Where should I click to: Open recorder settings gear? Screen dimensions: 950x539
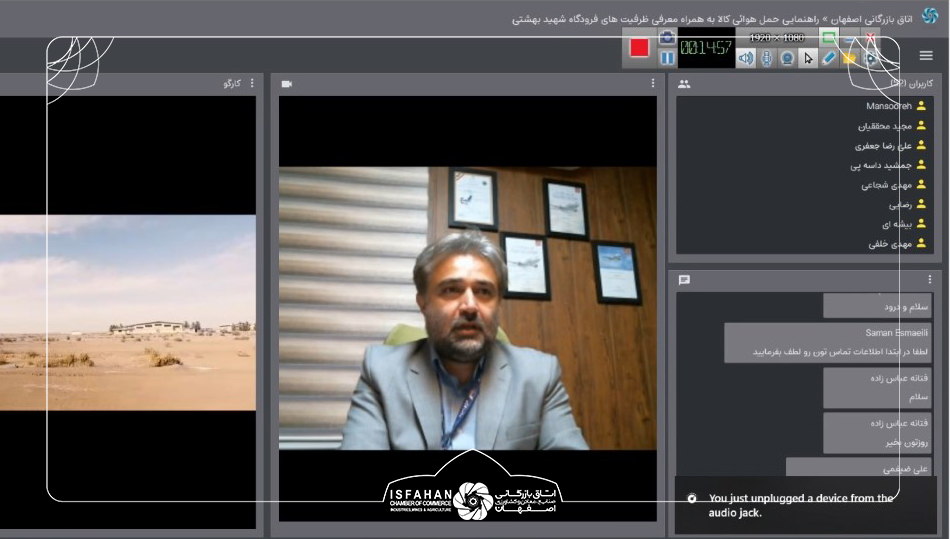[871, 58]
